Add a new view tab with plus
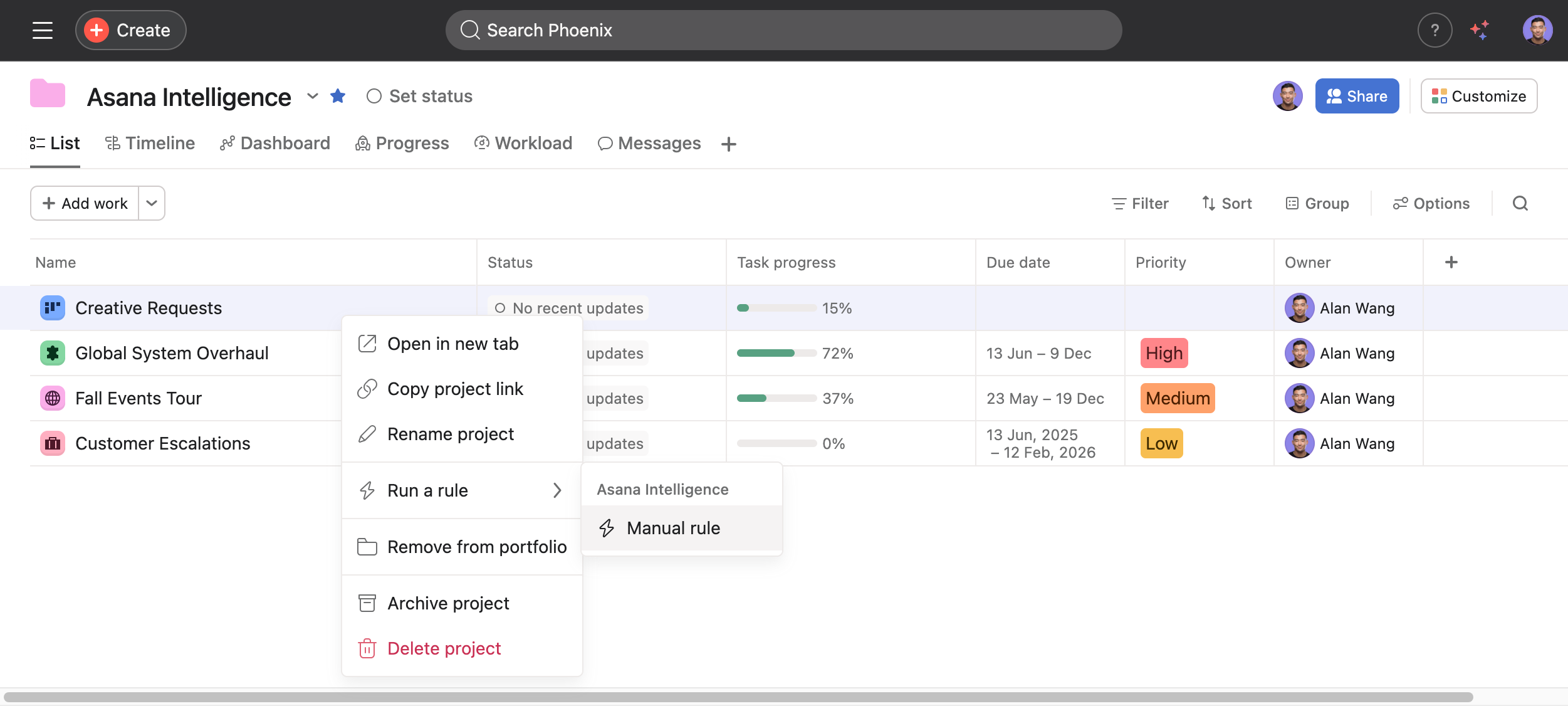 click(728, 144)
